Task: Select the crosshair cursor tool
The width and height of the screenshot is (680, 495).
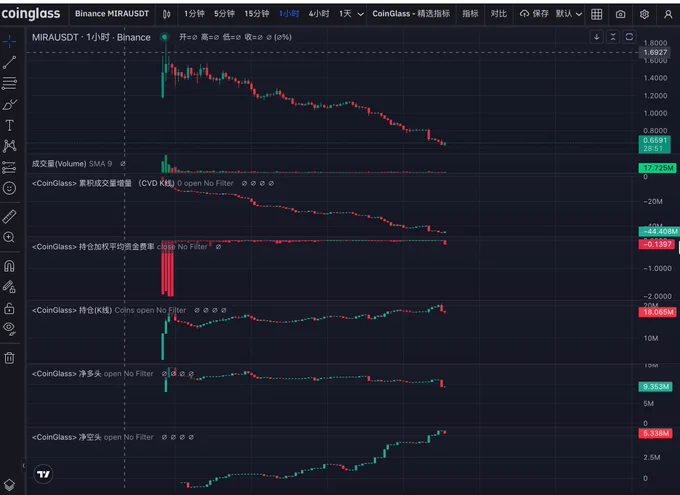Action: pyautogui.click(x=10, y=42)
